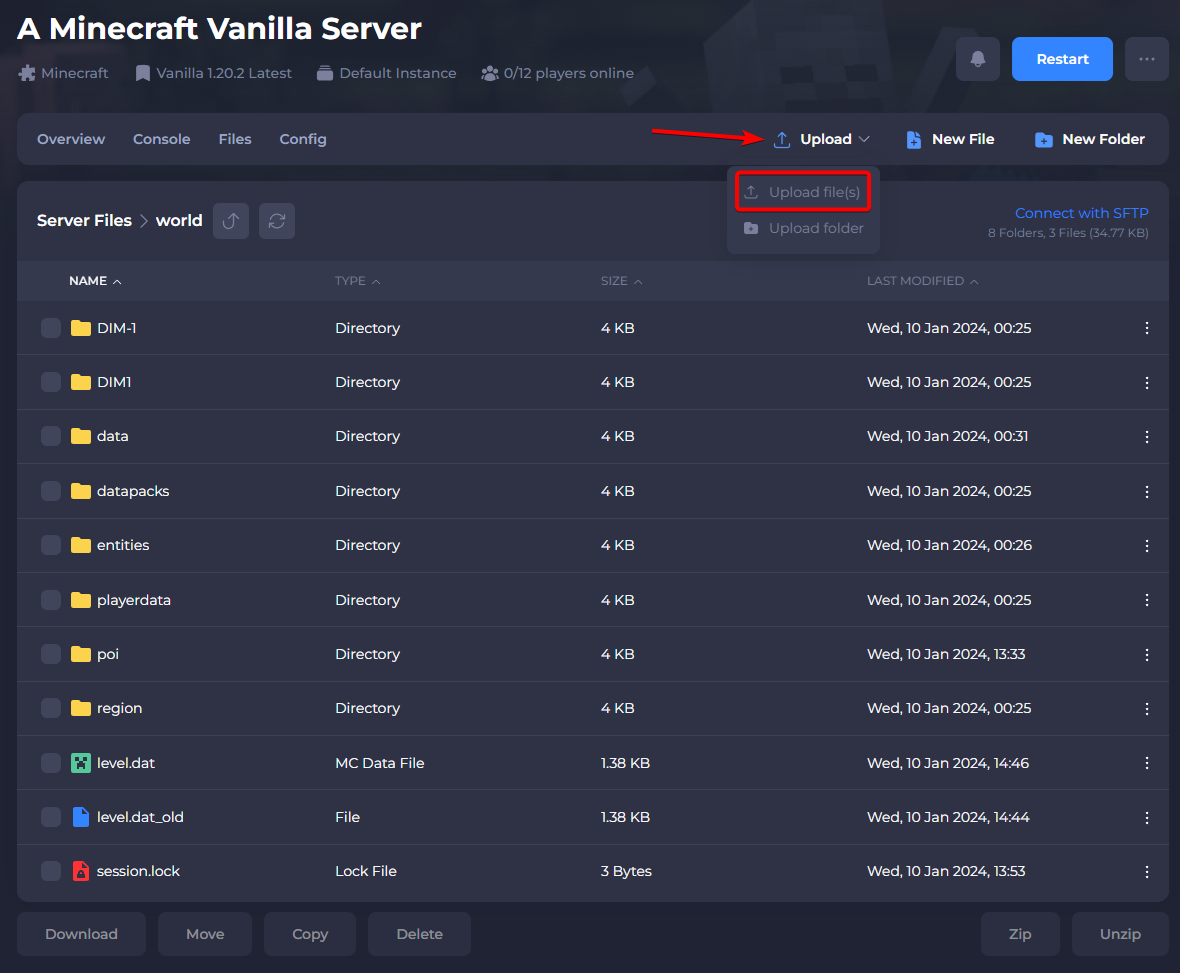Tick the poi folder checkbox
Image resolution: width=1180 pixels, height=973 pixels.
point(50,655)
